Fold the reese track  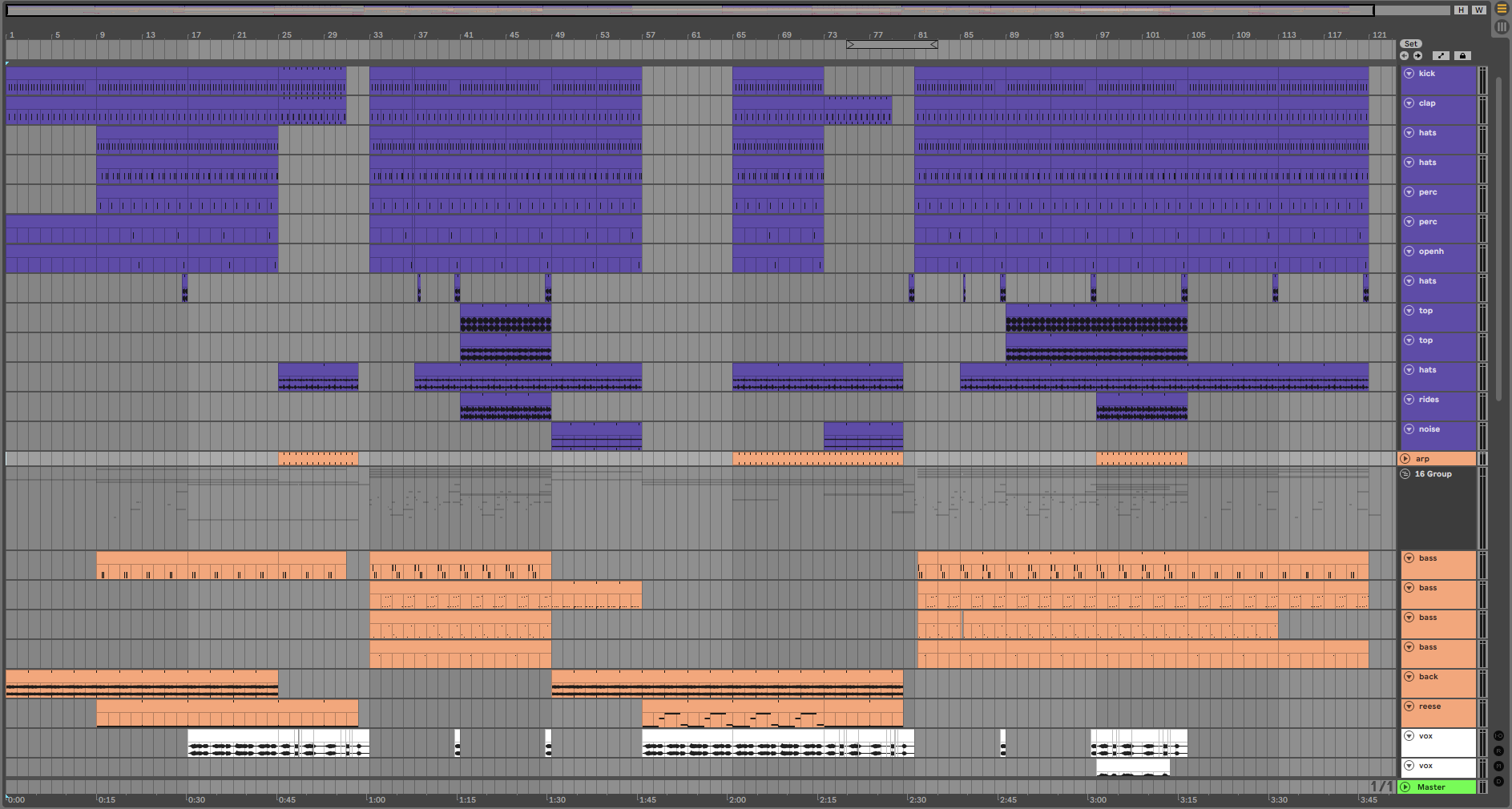[x=1409, y=706]
